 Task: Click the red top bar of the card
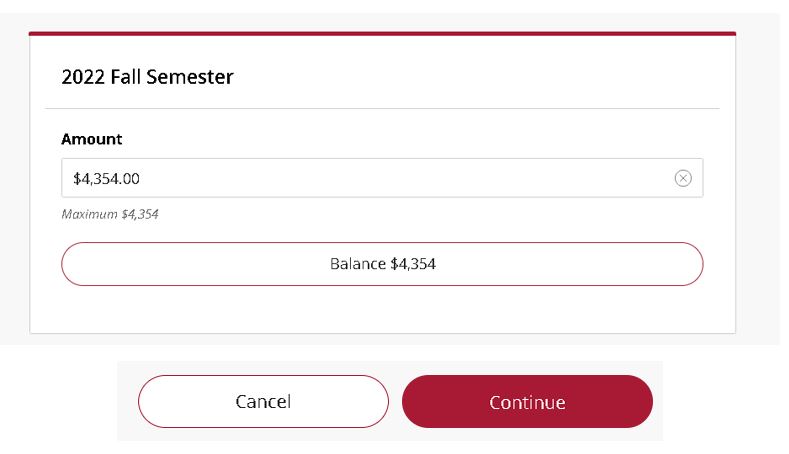click(382, 34)
